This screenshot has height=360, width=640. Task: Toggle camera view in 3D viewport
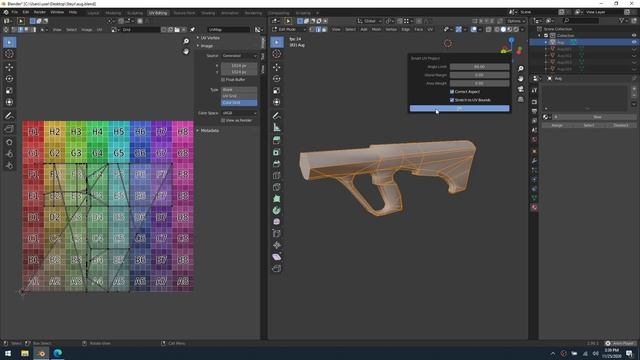coord(520,89)
